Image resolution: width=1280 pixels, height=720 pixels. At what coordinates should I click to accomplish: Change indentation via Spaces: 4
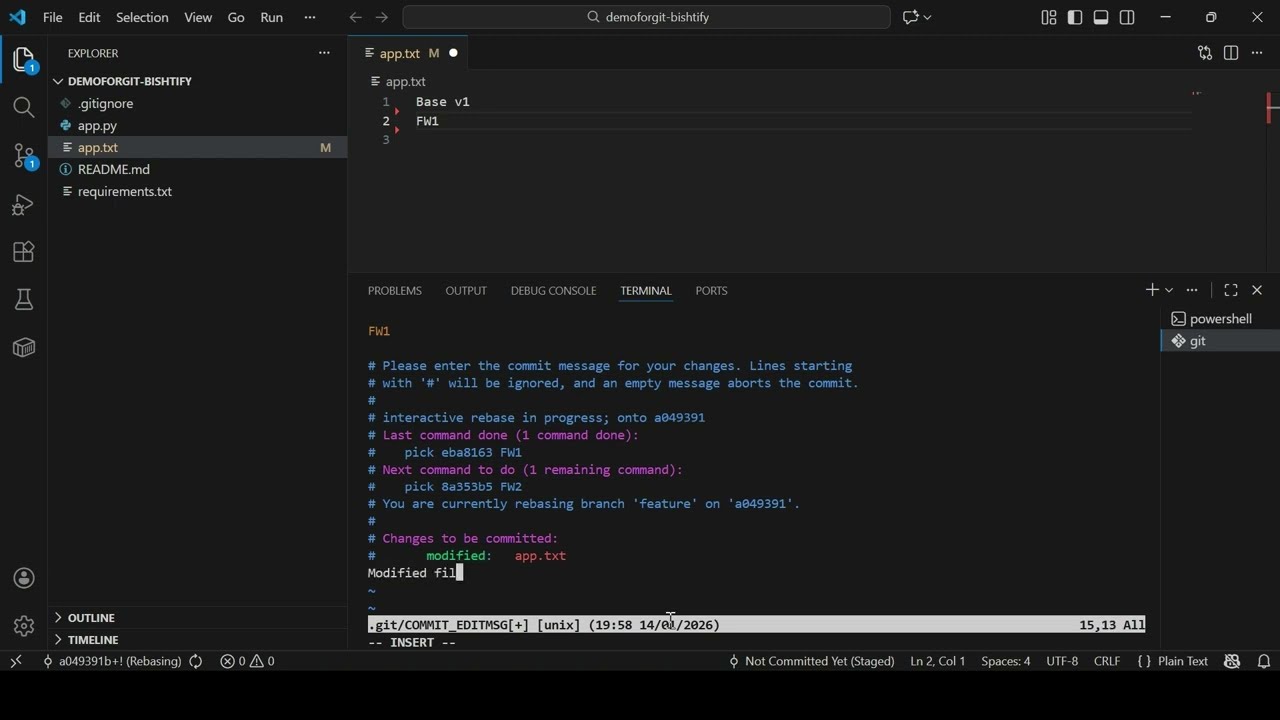[1005, 661]
